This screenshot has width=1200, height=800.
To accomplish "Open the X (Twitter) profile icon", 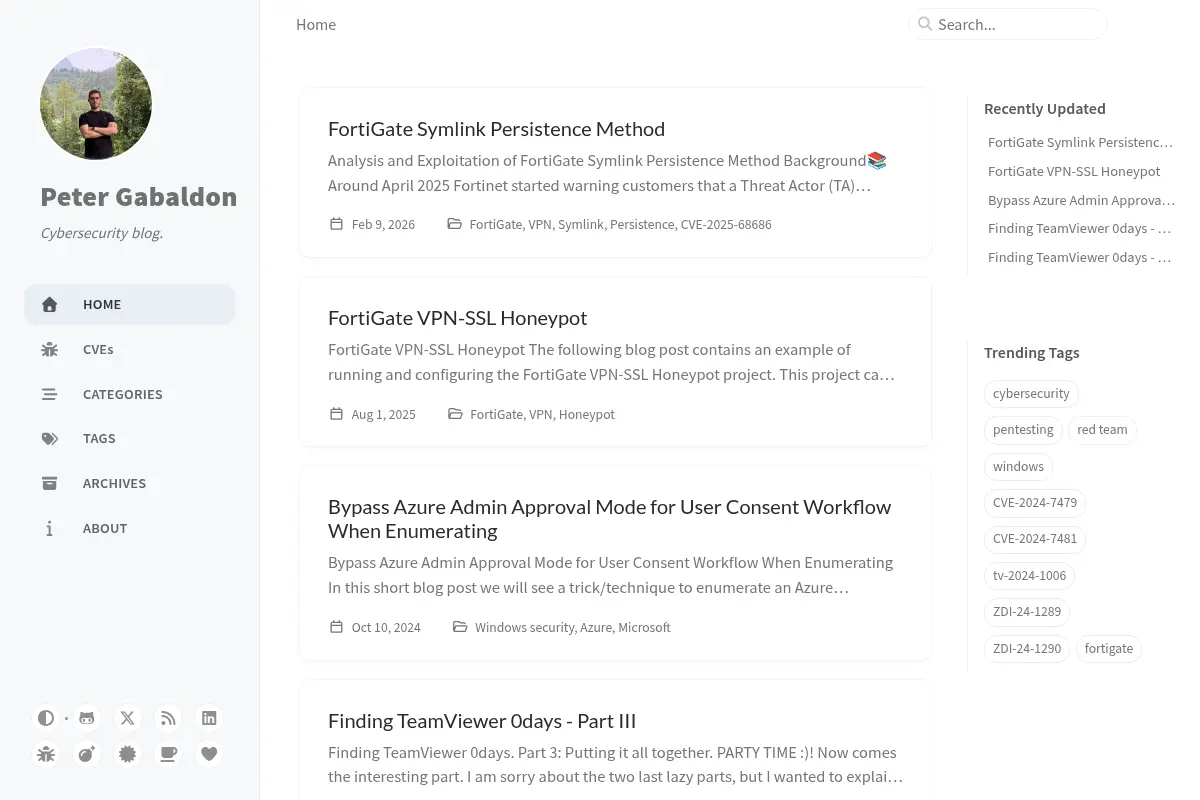I will tap(127, 718).
